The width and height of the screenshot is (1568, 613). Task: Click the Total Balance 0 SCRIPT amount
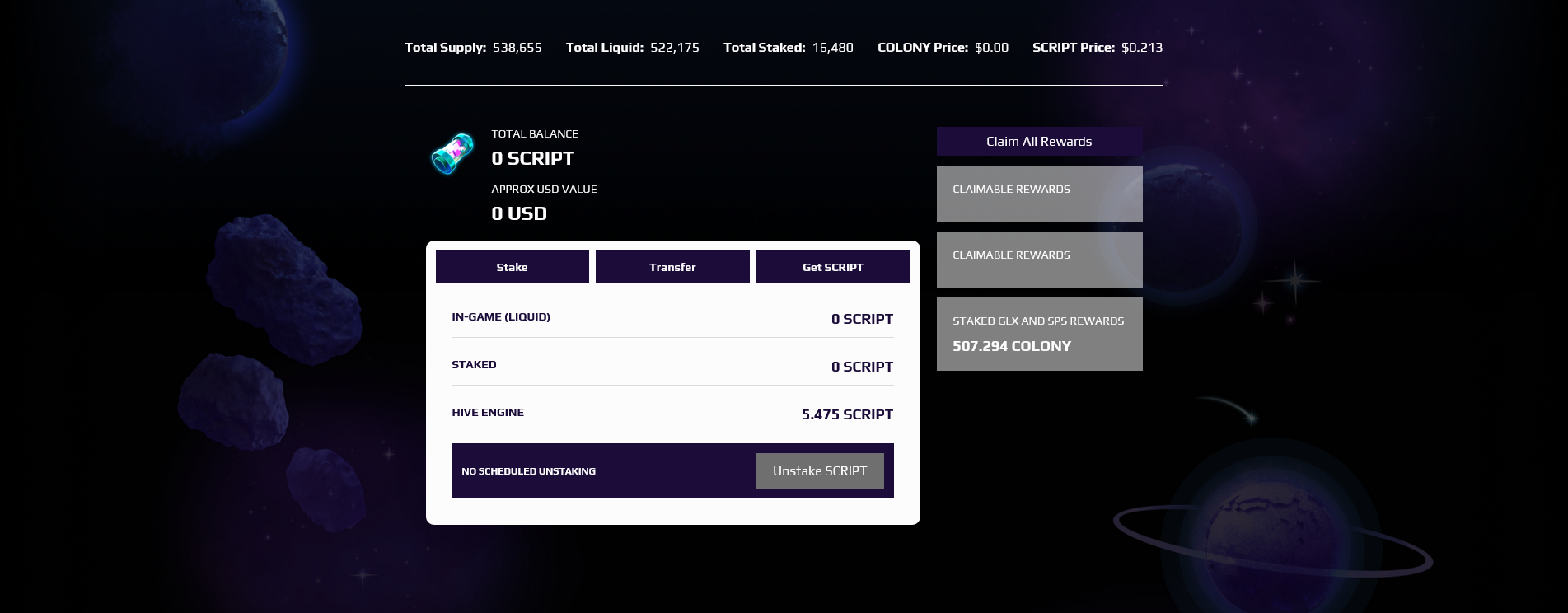[532, 158]
